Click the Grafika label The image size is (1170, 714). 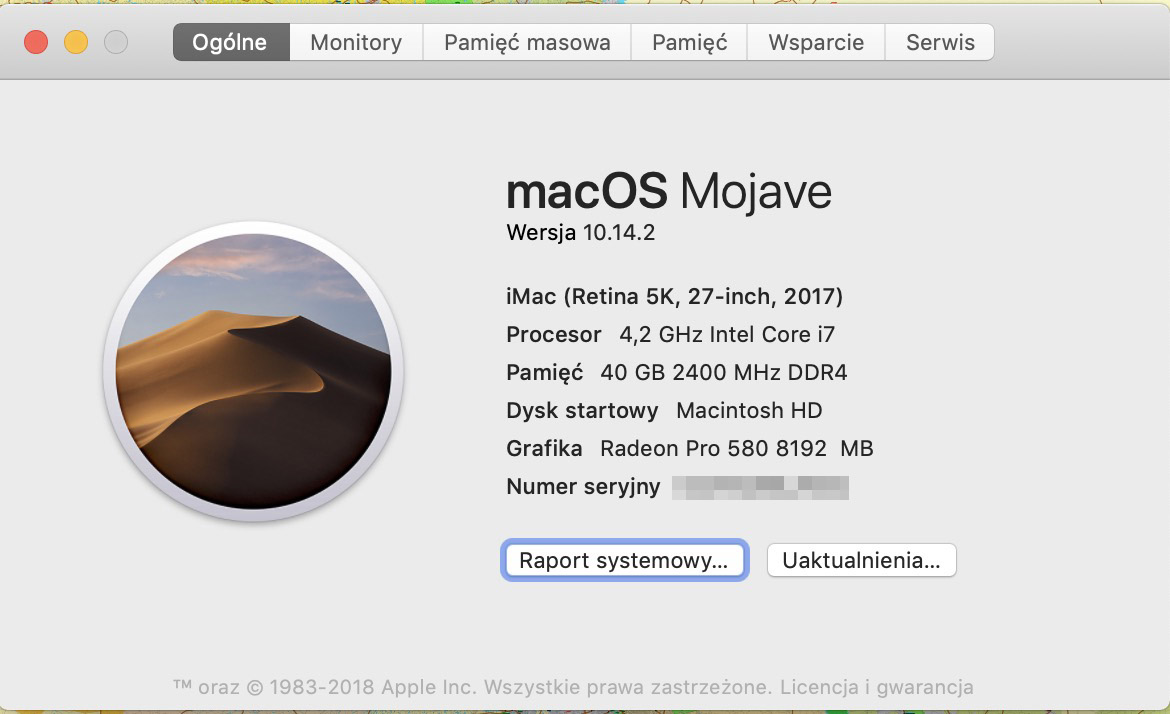[544, 448]
